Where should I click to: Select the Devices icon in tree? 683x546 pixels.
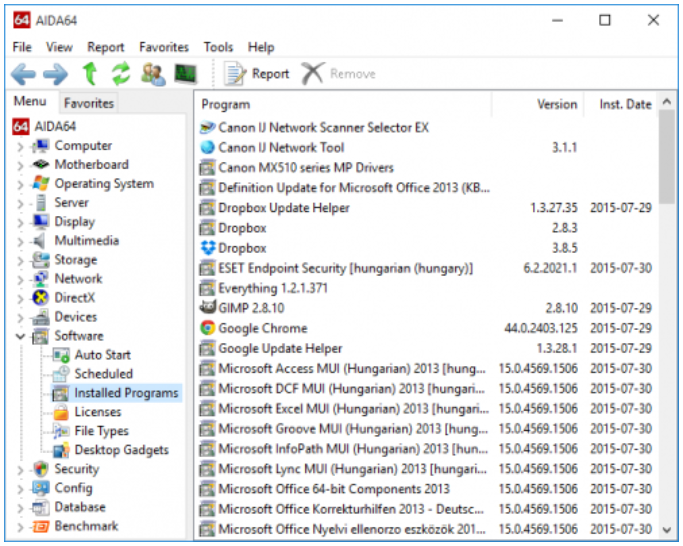41,317
